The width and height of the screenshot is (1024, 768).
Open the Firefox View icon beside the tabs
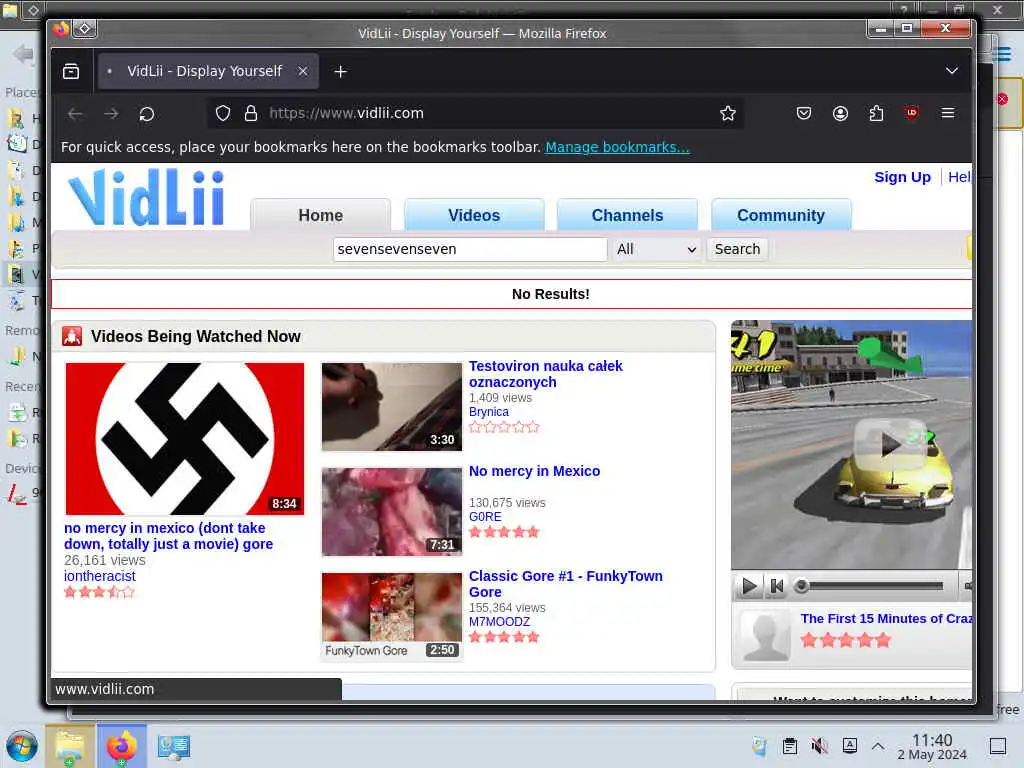pyautogui.click(x=71, y=71)
